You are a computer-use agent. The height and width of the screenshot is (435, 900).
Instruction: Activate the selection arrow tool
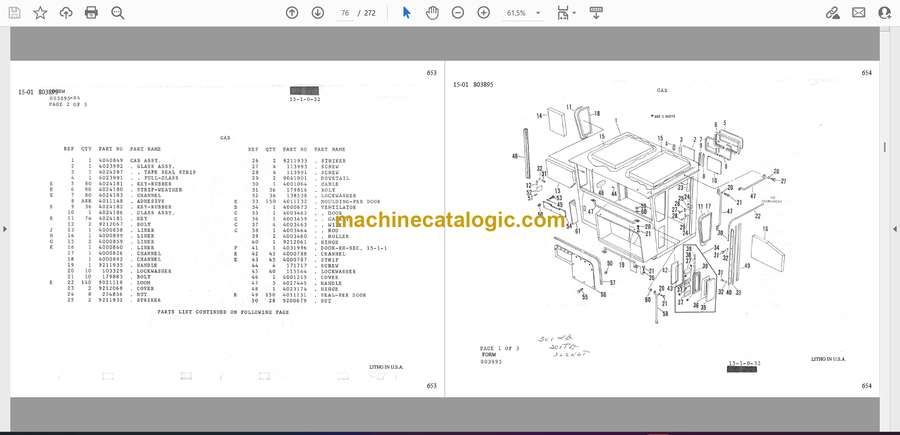[406, 13]
